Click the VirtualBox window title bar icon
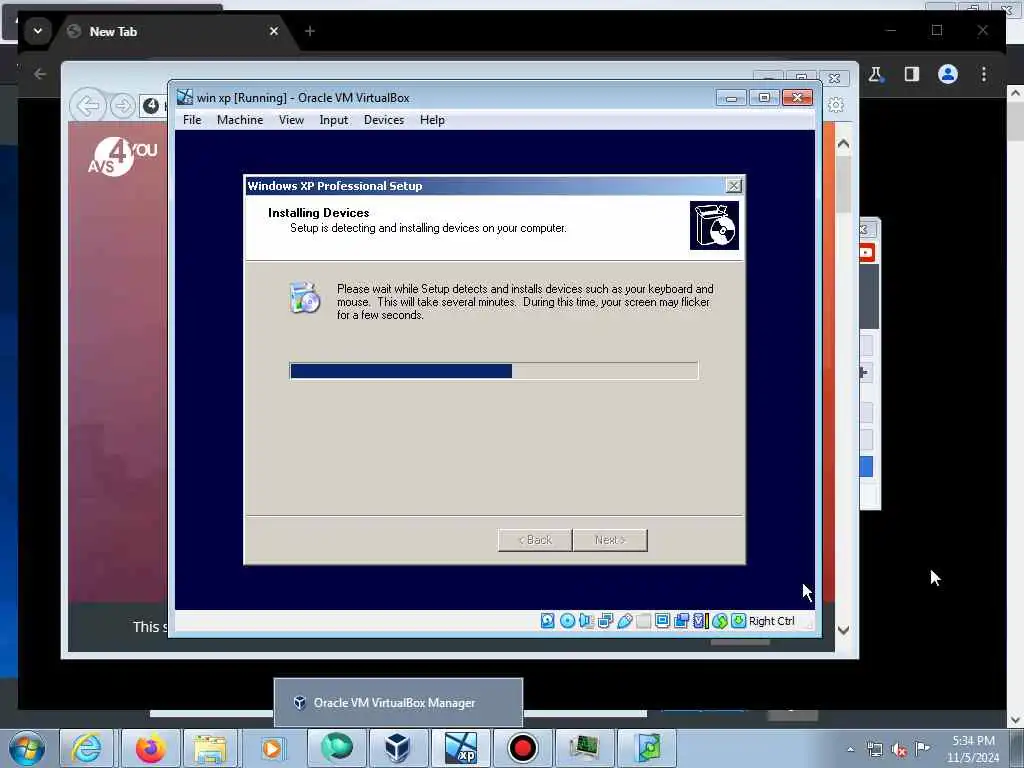 point(185,97)
